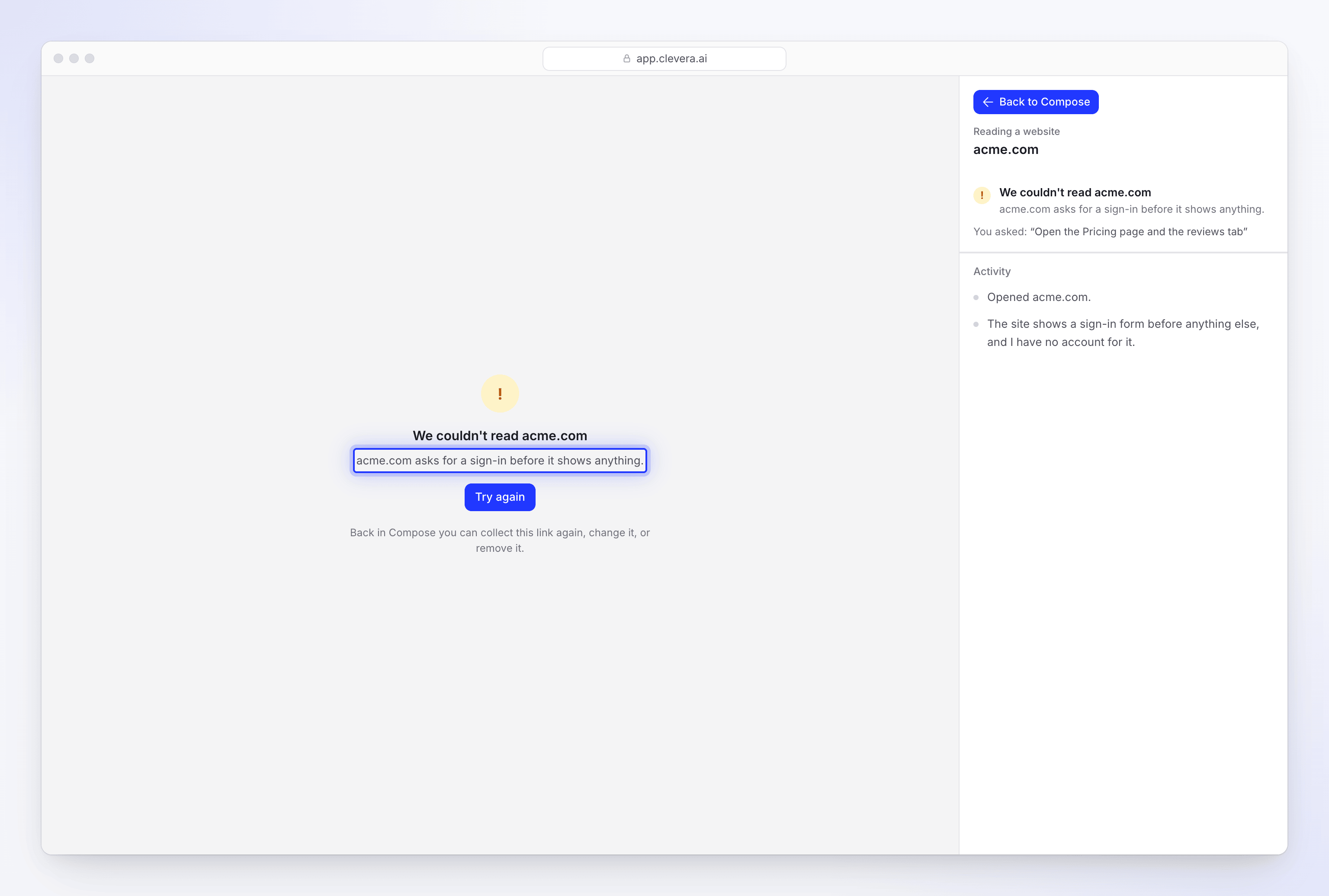Viewport: 1329px width, 896px height.
Task: Click the acme.com title in the side panel
Action: tap(1005, 150)
